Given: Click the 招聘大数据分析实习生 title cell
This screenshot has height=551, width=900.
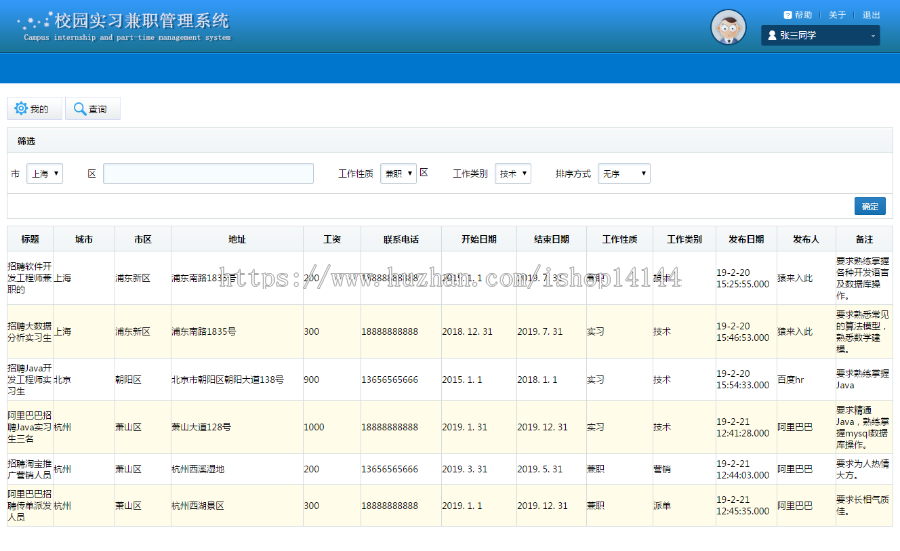Looking at the screenshot, I should (30, 332).
